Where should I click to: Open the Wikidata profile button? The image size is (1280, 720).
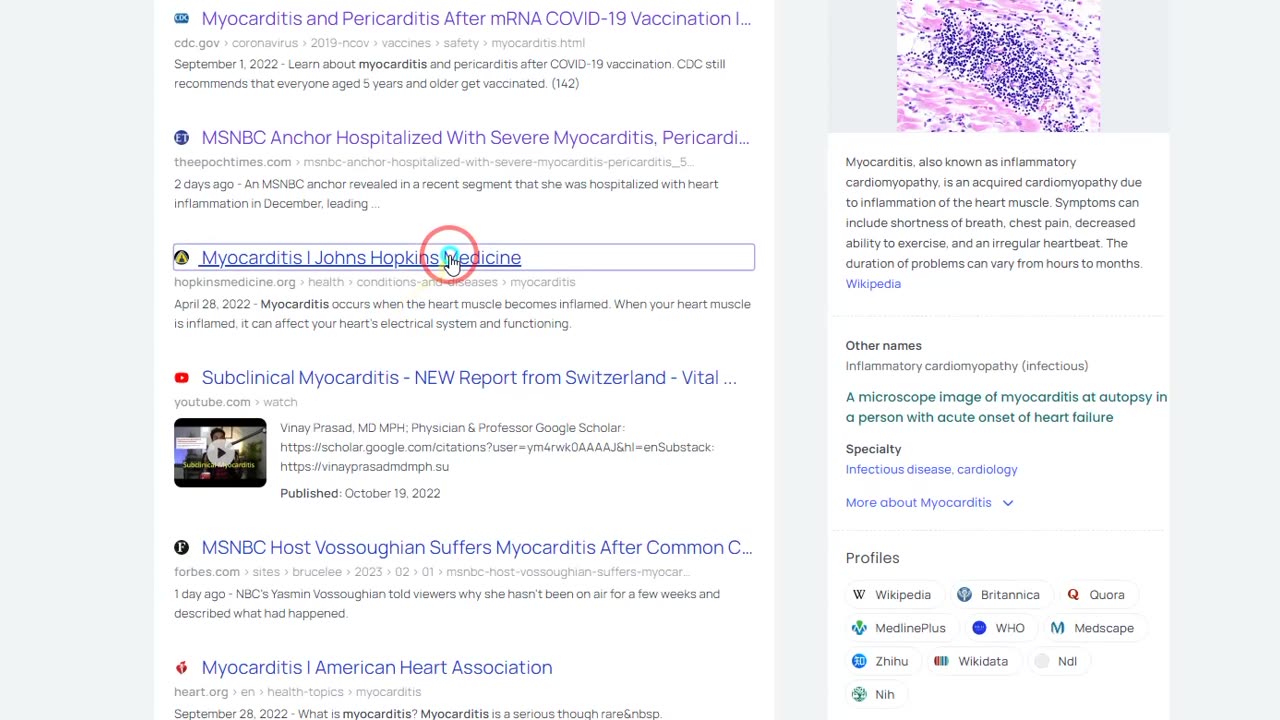(x=972, y=661)
